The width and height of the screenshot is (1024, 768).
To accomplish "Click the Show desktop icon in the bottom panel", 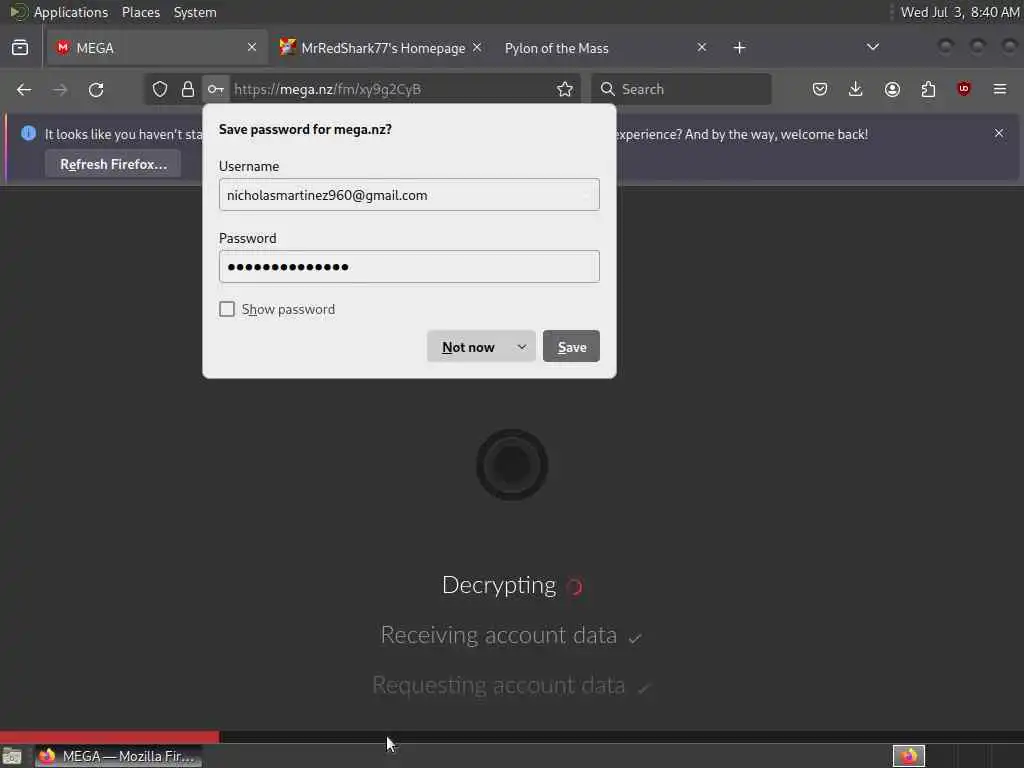I will click(12, 756).
